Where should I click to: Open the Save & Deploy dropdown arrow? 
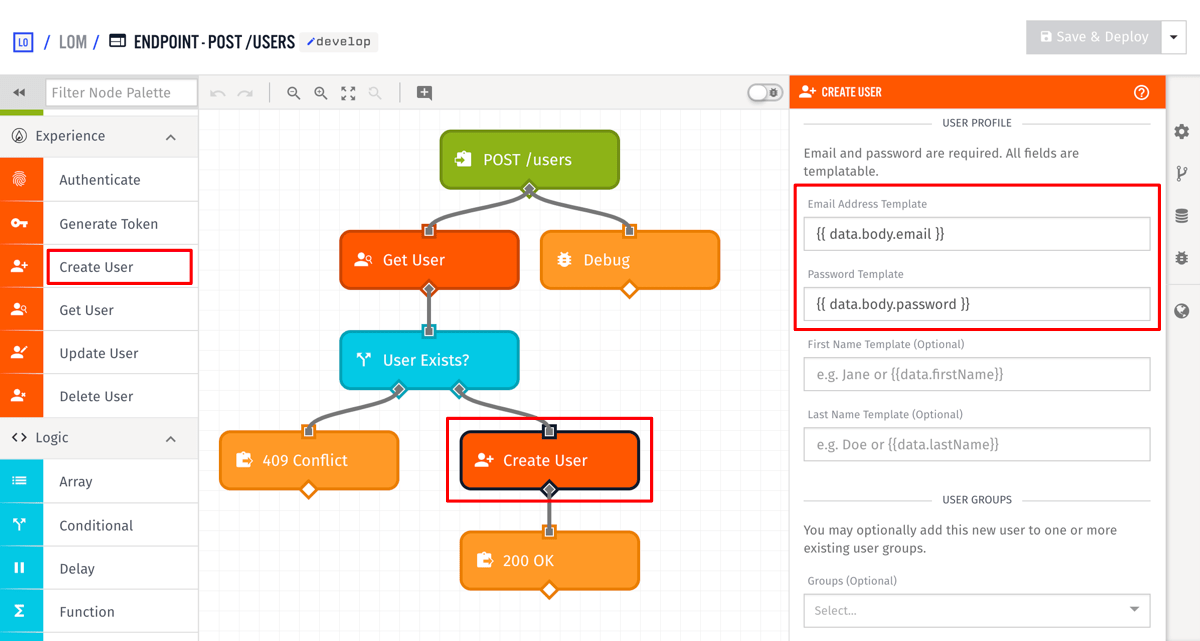coord(1173,37)
